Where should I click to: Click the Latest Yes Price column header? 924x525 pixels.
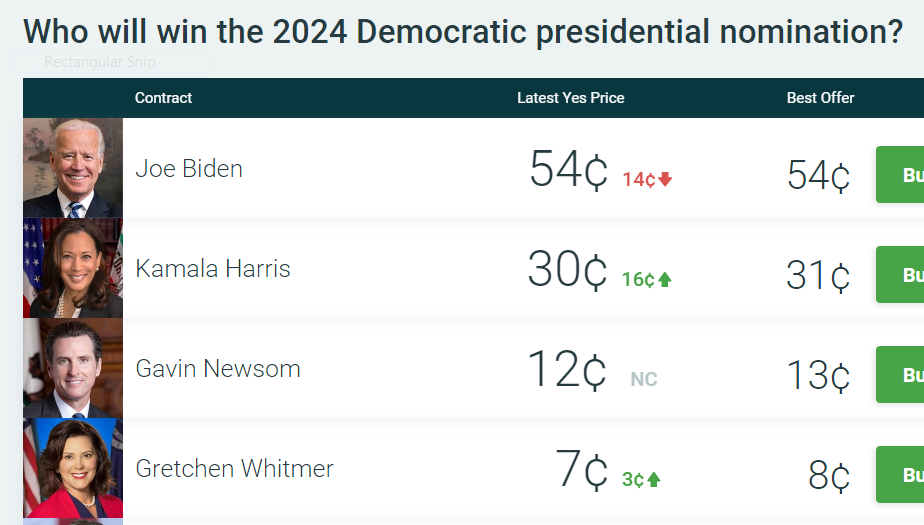click(x=570, y=98)
